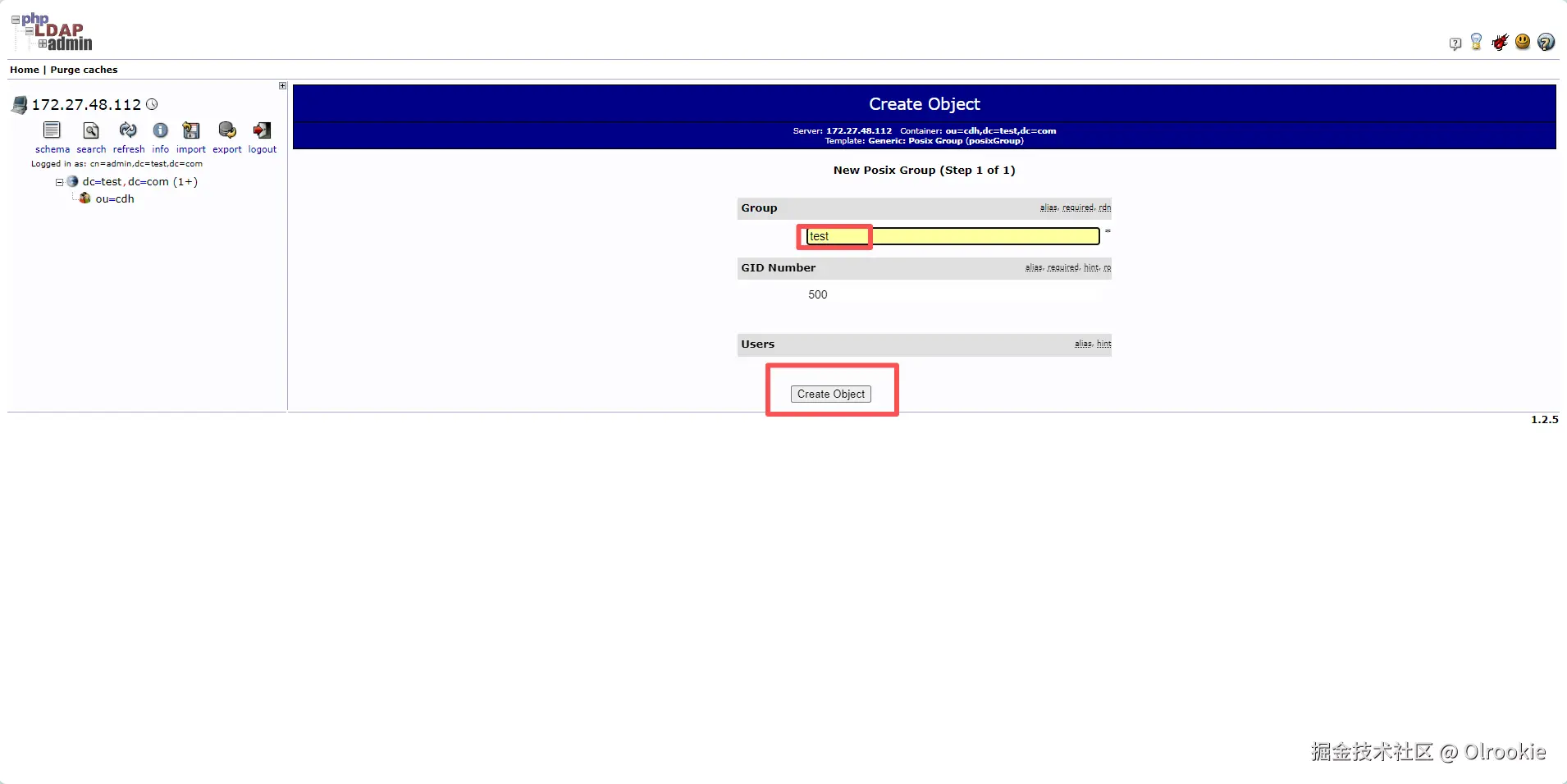This screenshot has height=784, width=1567.
Task: Click the search page icon
Action: tap(91, 130)
